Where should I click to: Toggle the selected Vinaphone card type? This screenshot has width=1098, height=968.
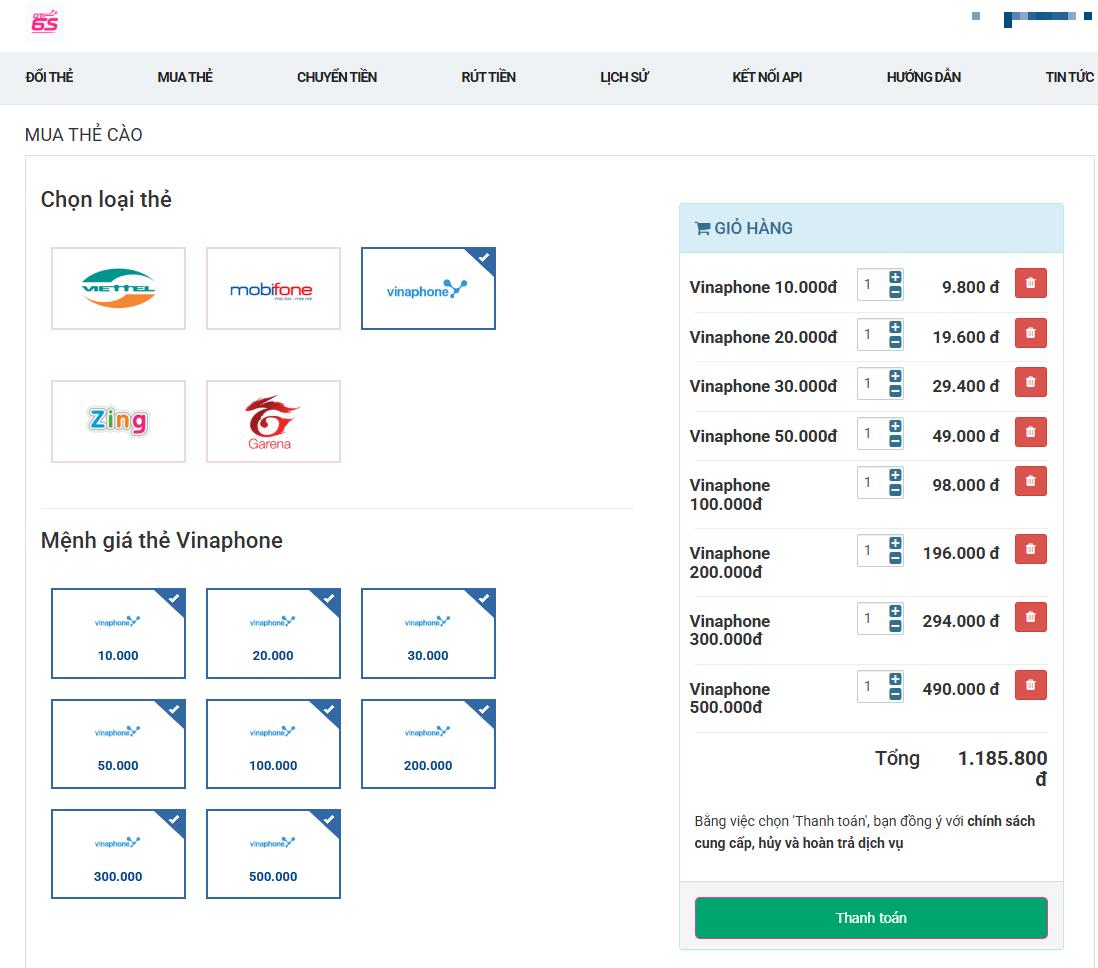(x=428, y=289)
